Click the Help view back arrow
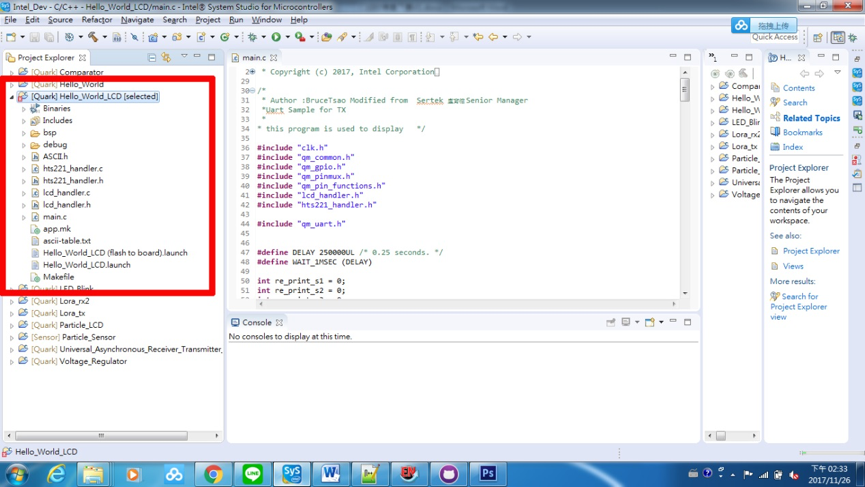Viewport: 865px width, 487px height. click(804, 73)
